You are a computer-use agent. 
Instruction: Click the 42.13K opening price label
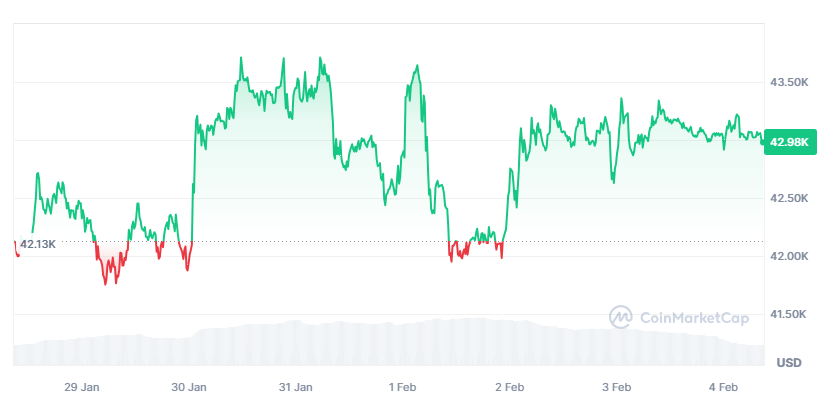point(38,244)
